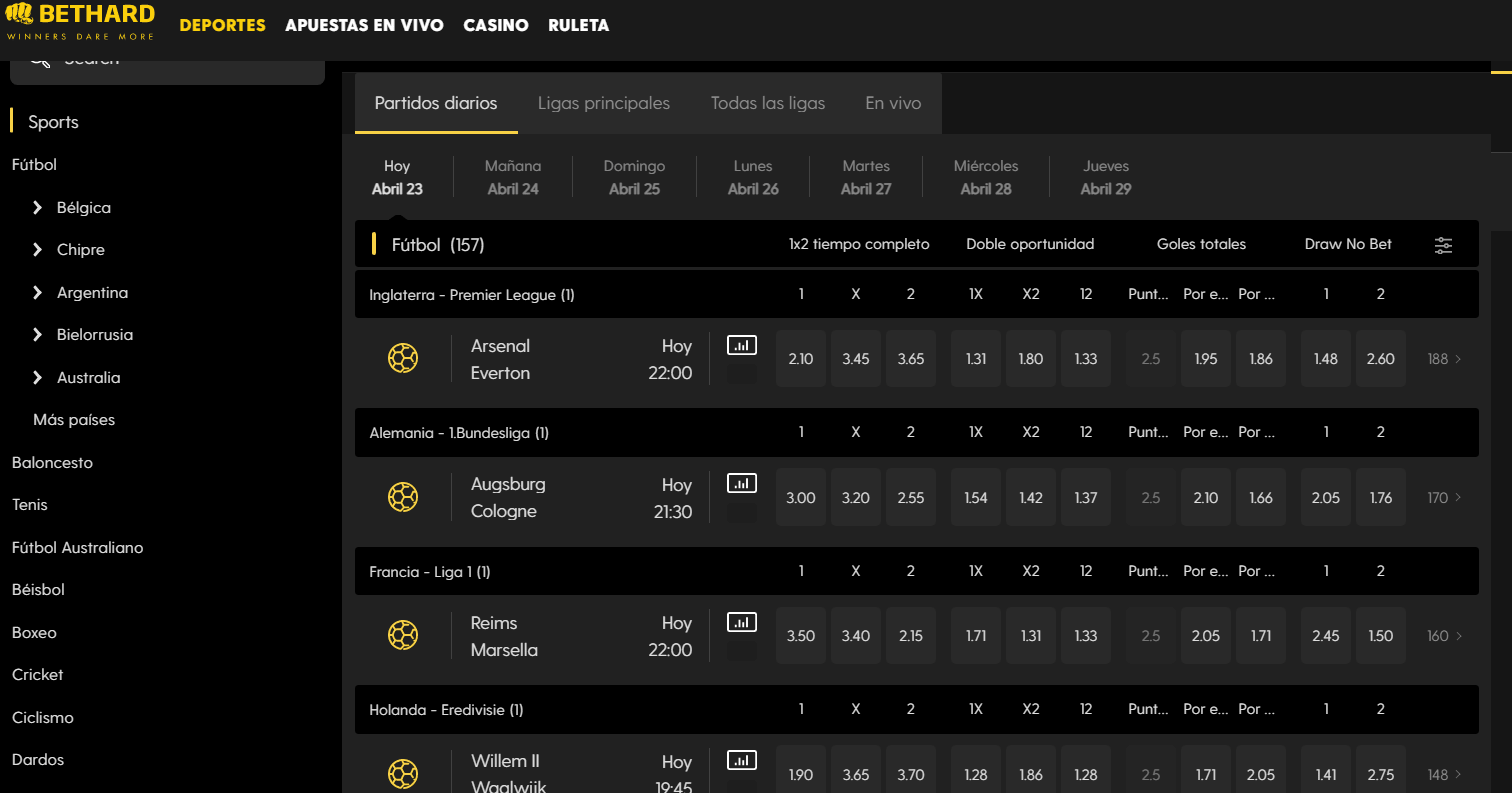Open market filter settings icon in Fútbol header
Viewport: 1512px width, 793px height.
[x=1443, y=245]
